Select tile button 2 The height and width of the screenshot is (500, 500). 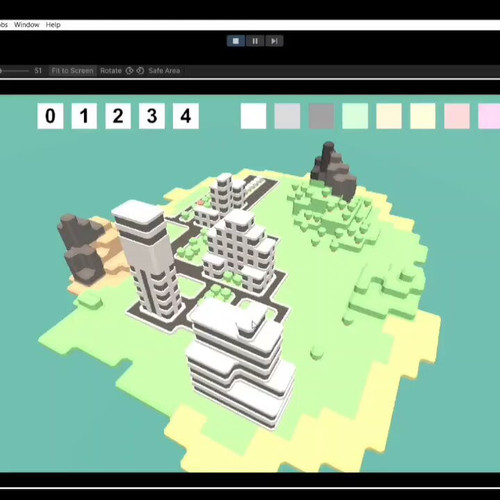click(x=118, y=116)
